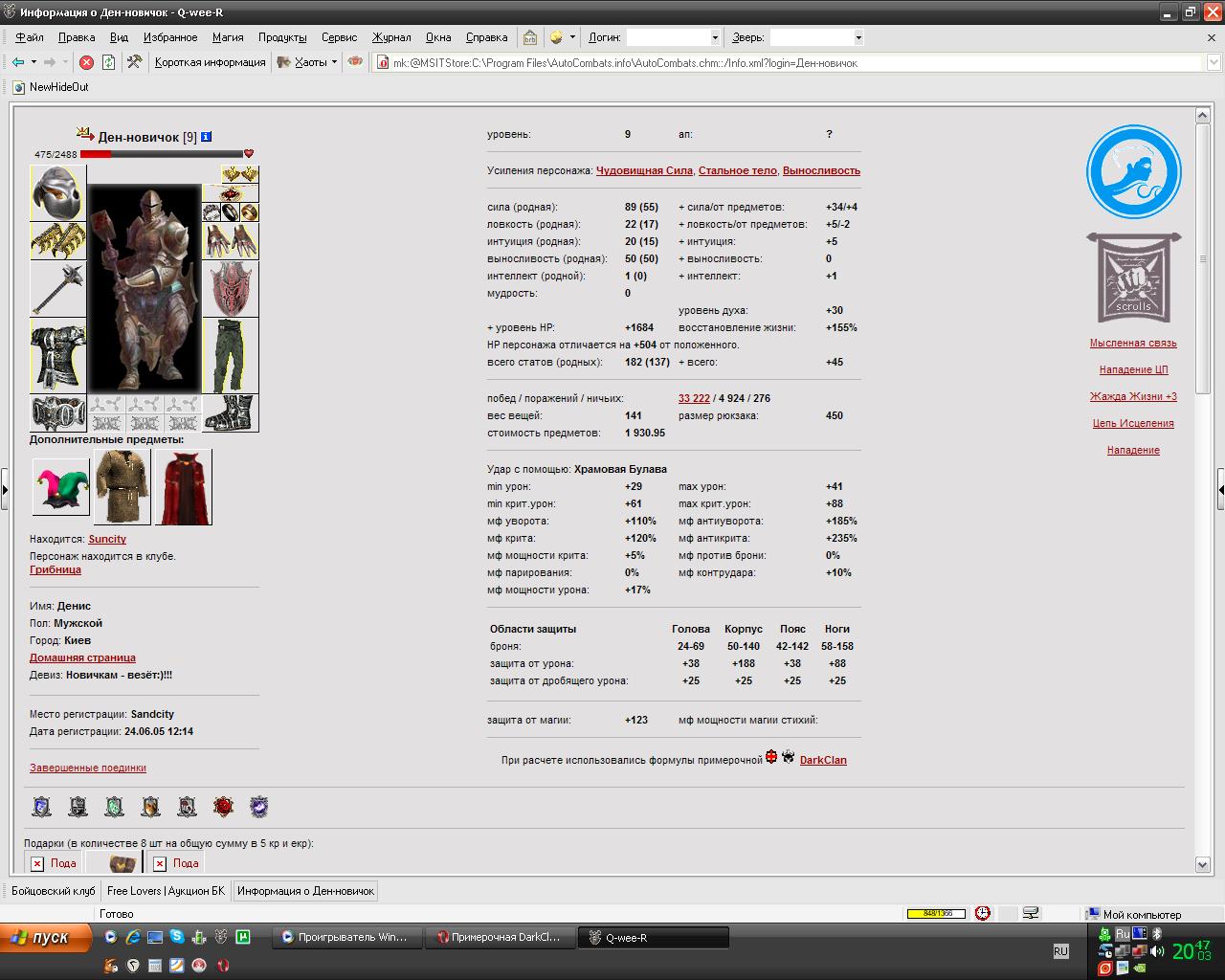Click the brown tunic additional item

(122, 486)
